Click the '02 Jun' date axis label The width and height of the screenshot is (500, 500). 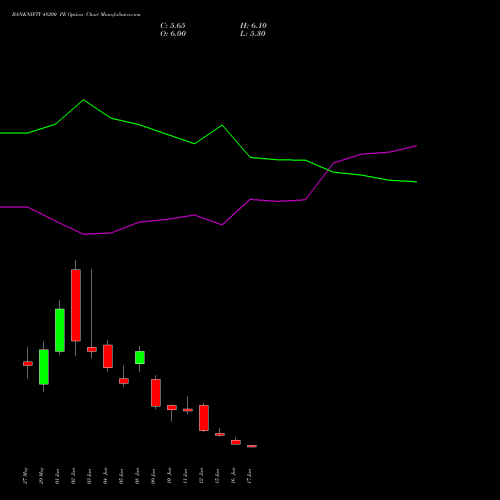pos(74,476)
